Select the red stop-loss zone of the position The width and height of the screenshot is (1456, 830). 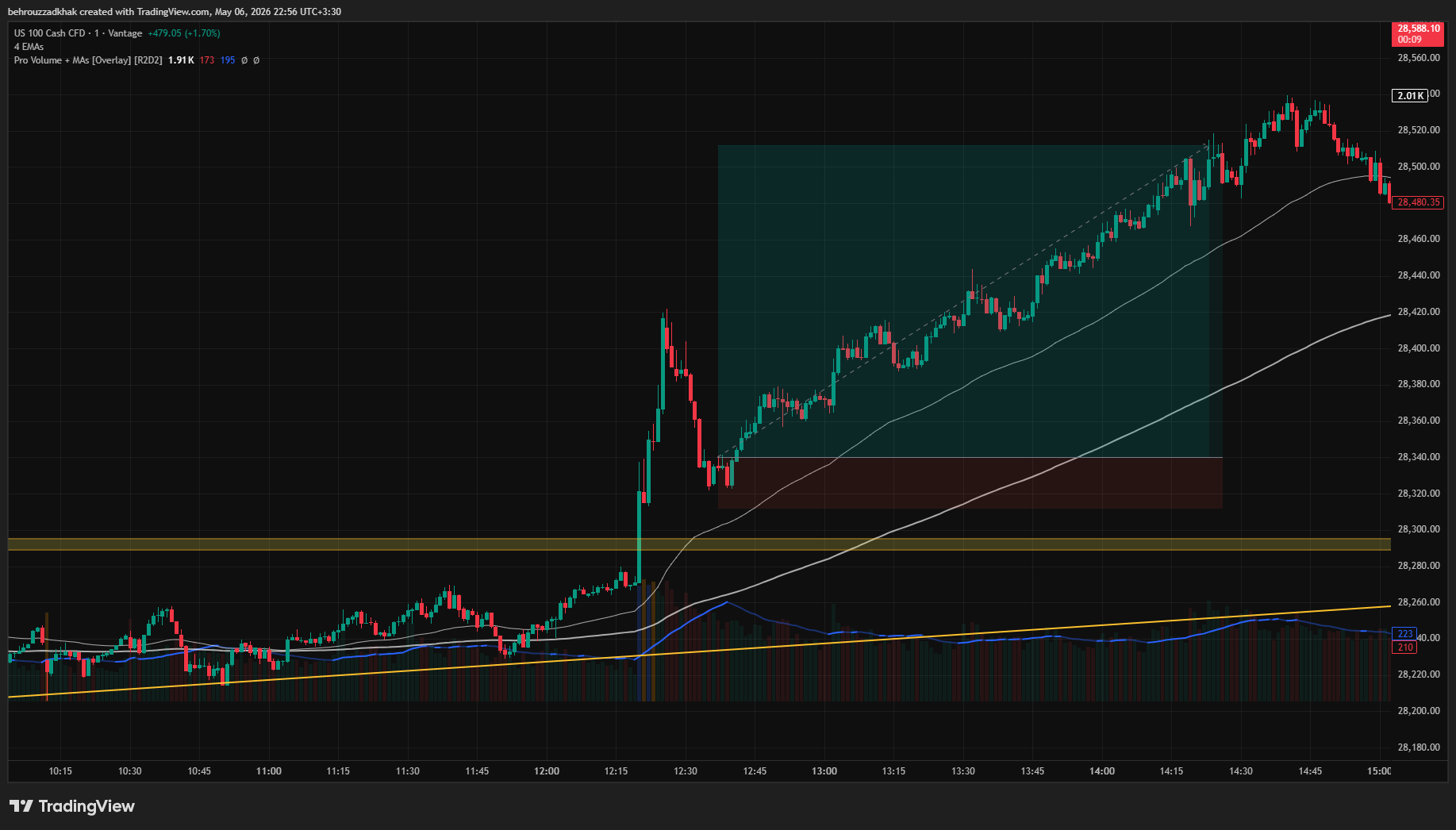970,483
